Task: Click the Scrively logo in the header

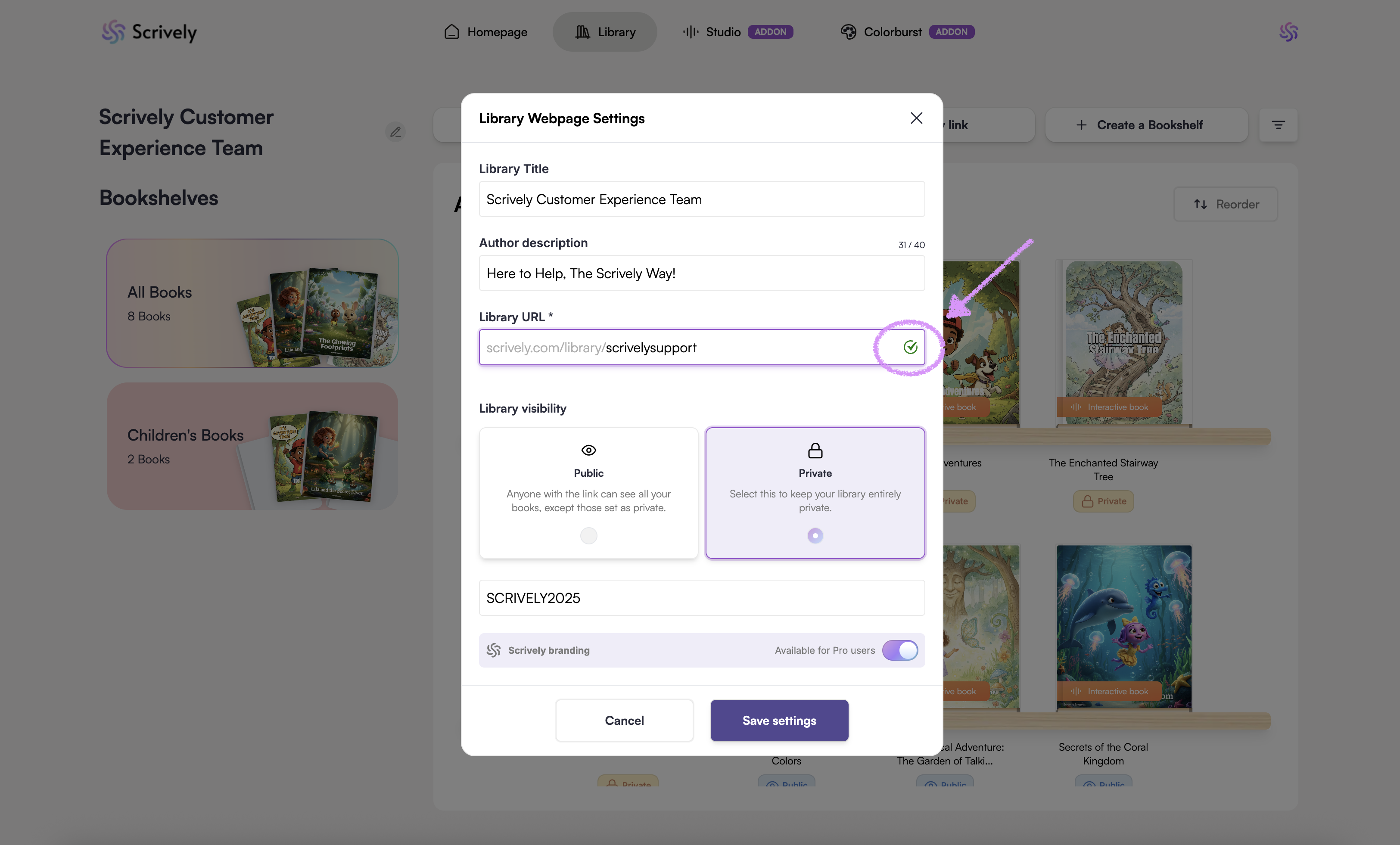Action: (149, 32)
